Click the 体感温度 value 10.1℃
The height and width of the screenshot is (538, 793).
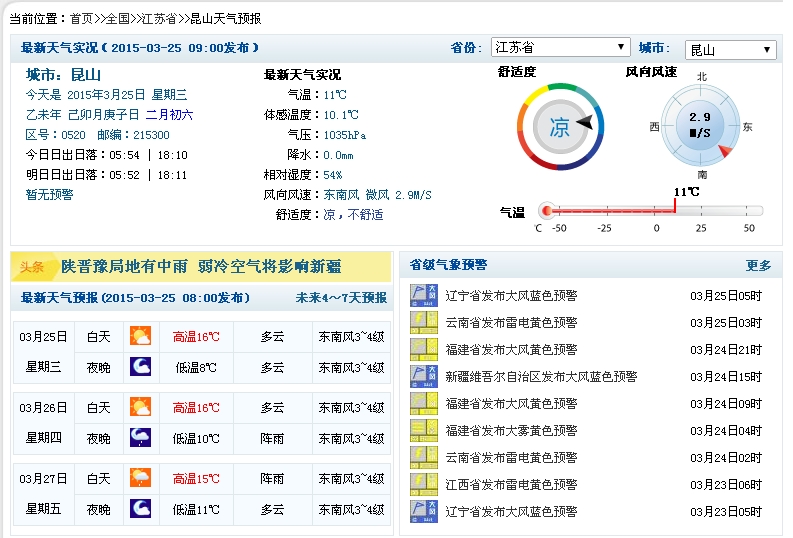pos(341,115)
